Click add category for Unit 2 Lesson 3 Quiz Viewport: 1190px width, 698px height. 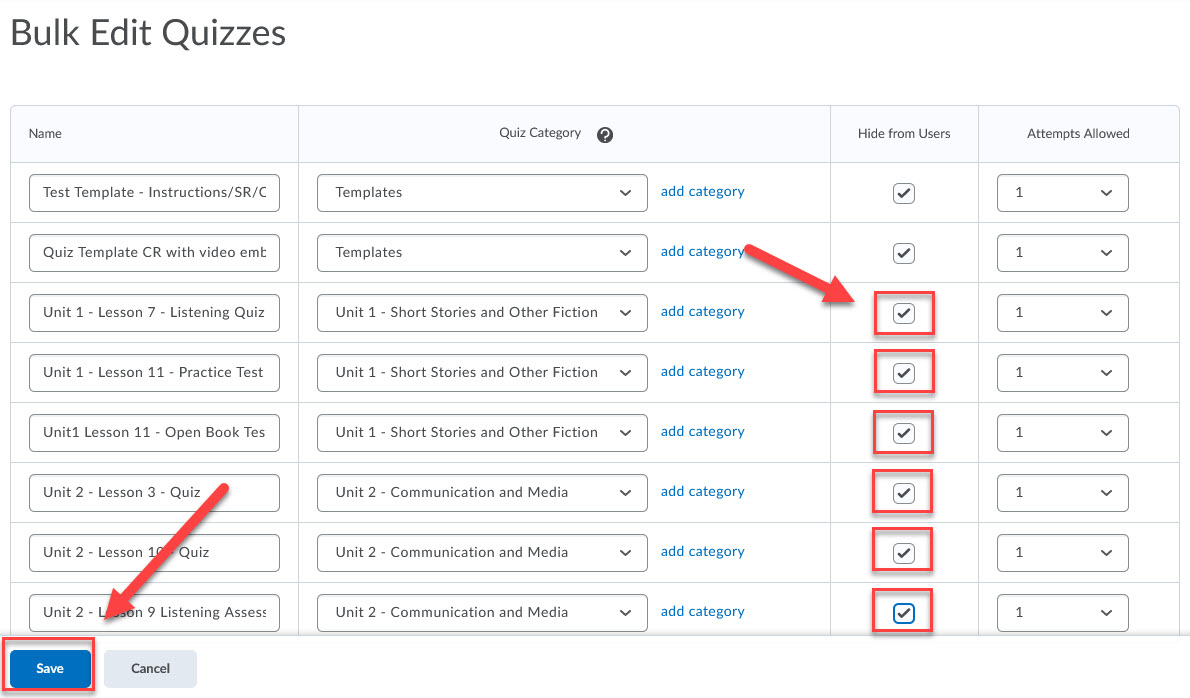(703, 492)
